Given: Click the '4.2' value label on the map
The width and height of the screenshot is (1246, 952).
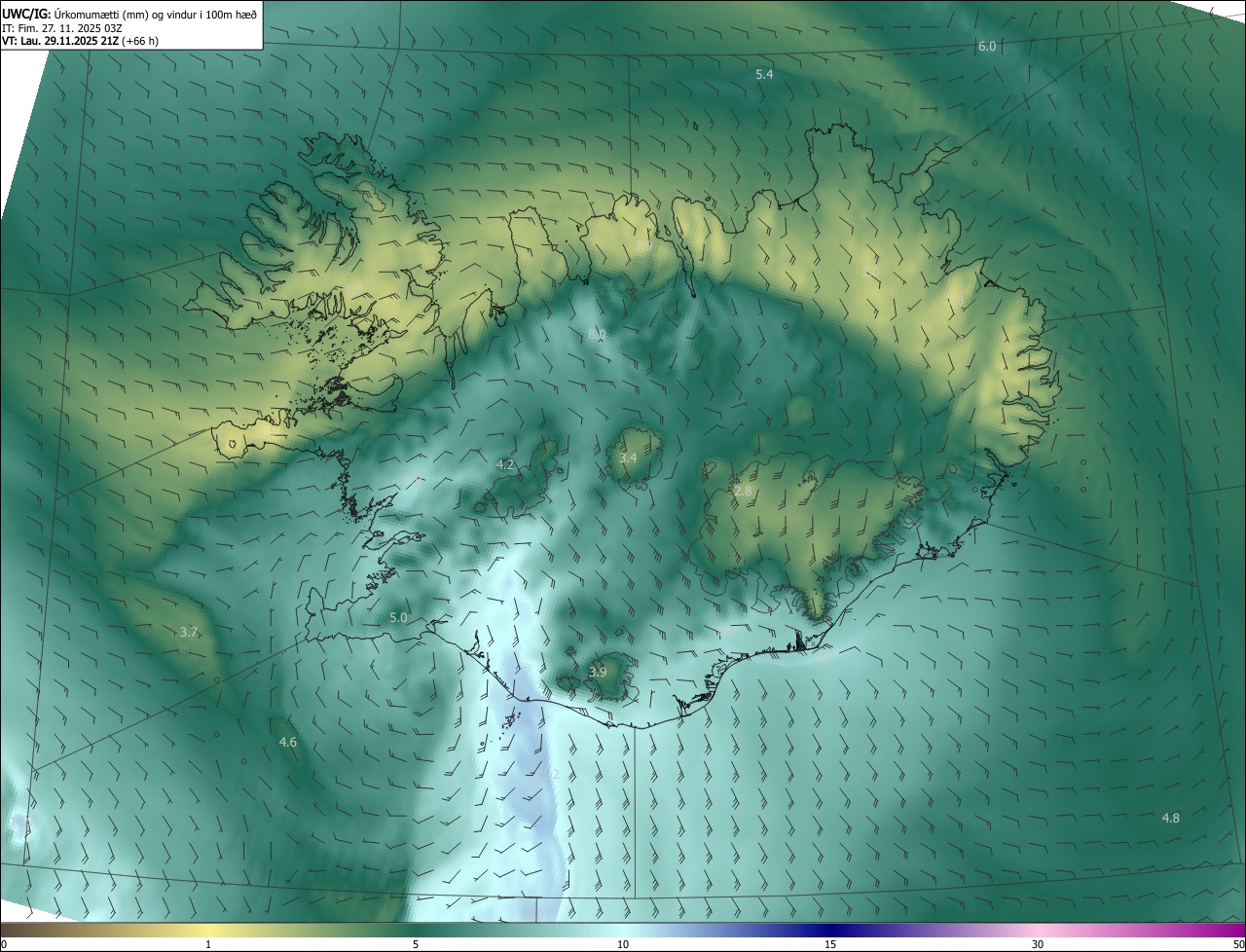Looking at the screenshot, I should 505,464.
